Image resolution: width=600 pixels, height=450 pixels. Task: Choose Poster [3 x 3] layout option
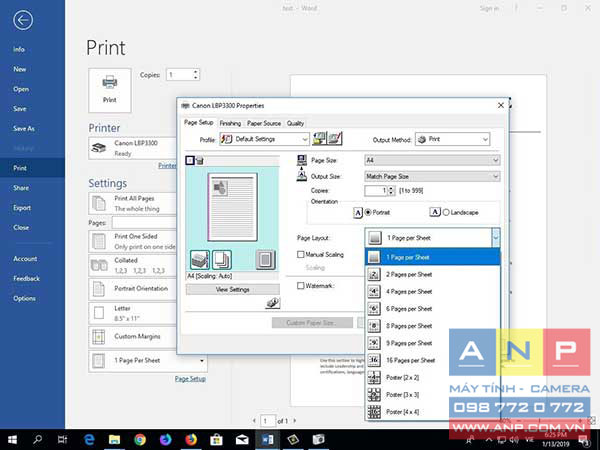[433, 395]
